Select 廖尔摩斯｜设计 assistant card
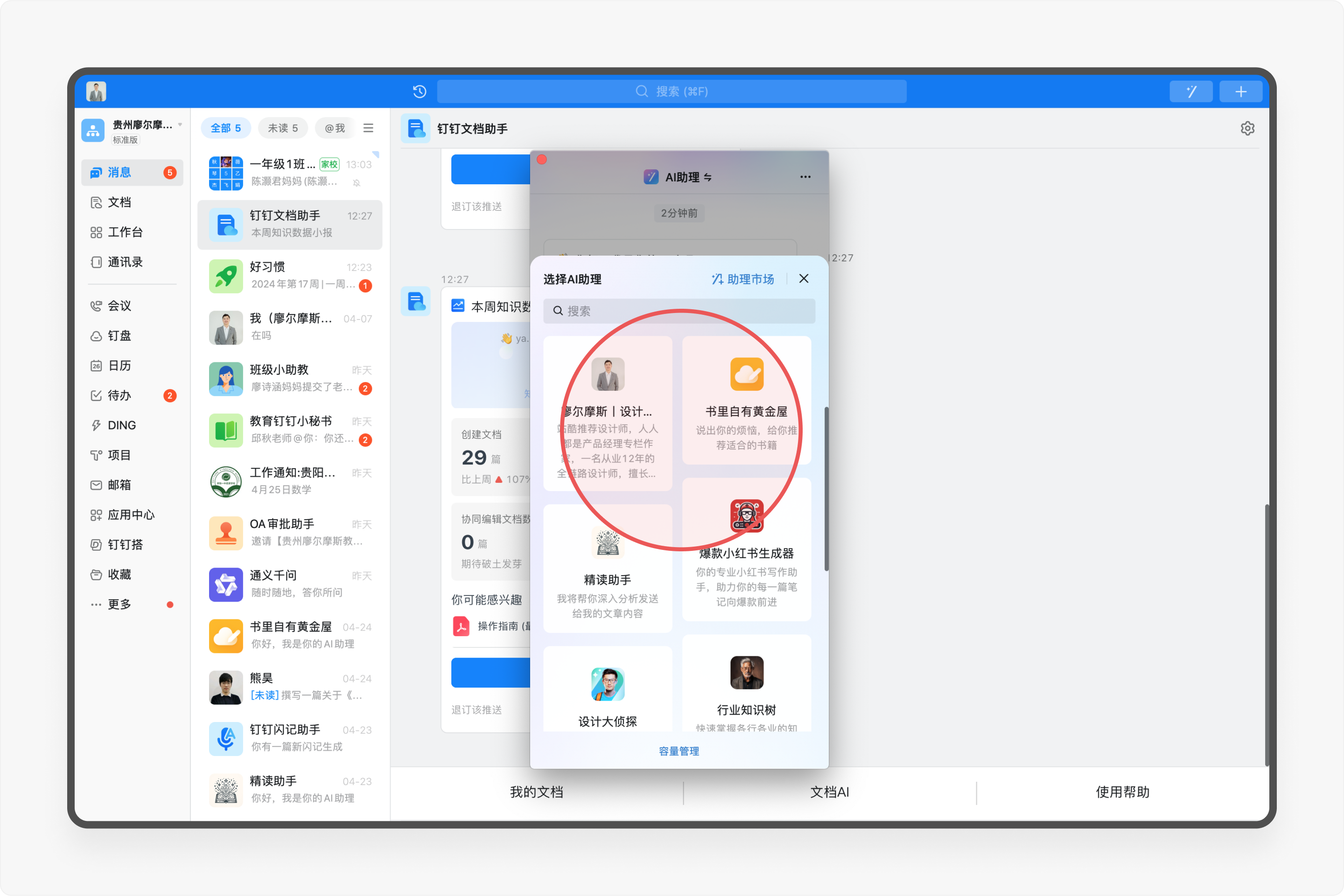The image size is (1344, 896). pyautogui.click(x=607, y=413)
